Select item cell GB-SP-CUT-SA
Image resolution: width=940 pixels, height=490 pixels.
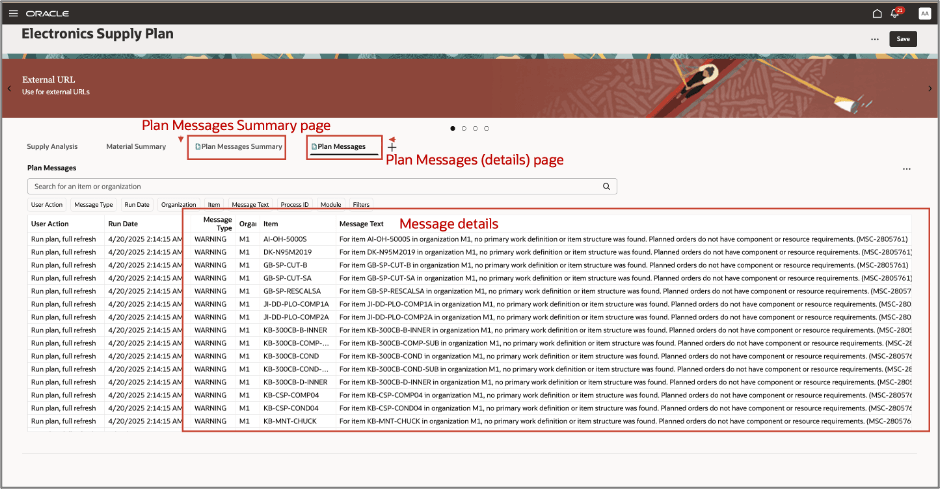tap(287, 278)
